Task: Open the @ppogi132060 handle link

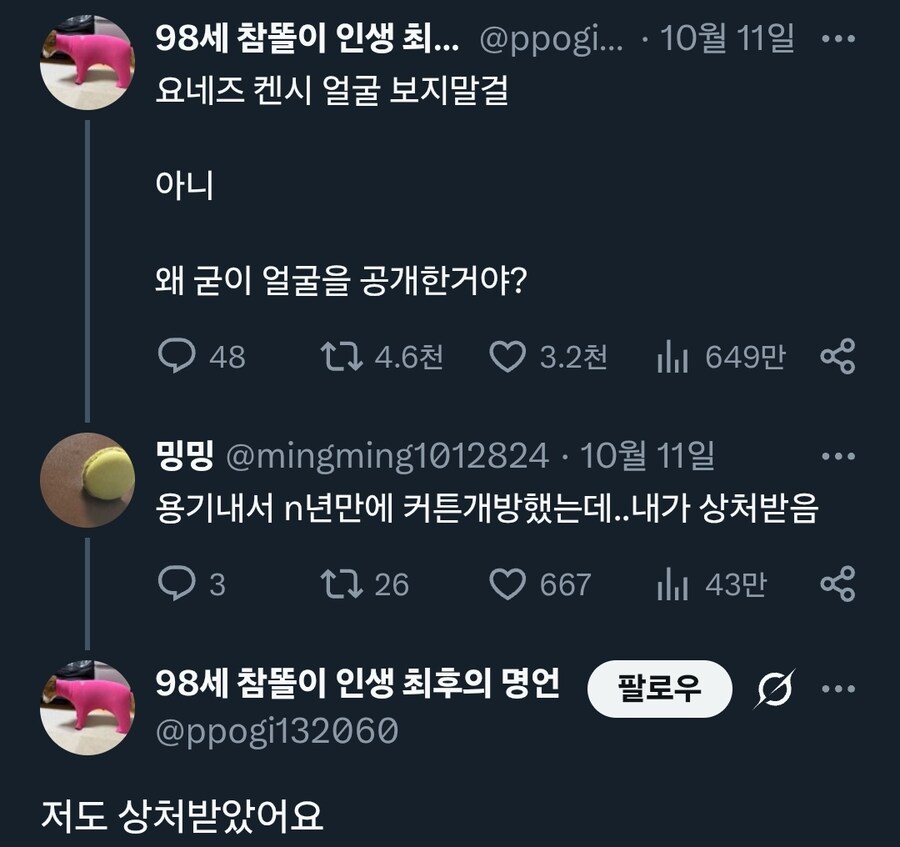Action: pos(277,732)
